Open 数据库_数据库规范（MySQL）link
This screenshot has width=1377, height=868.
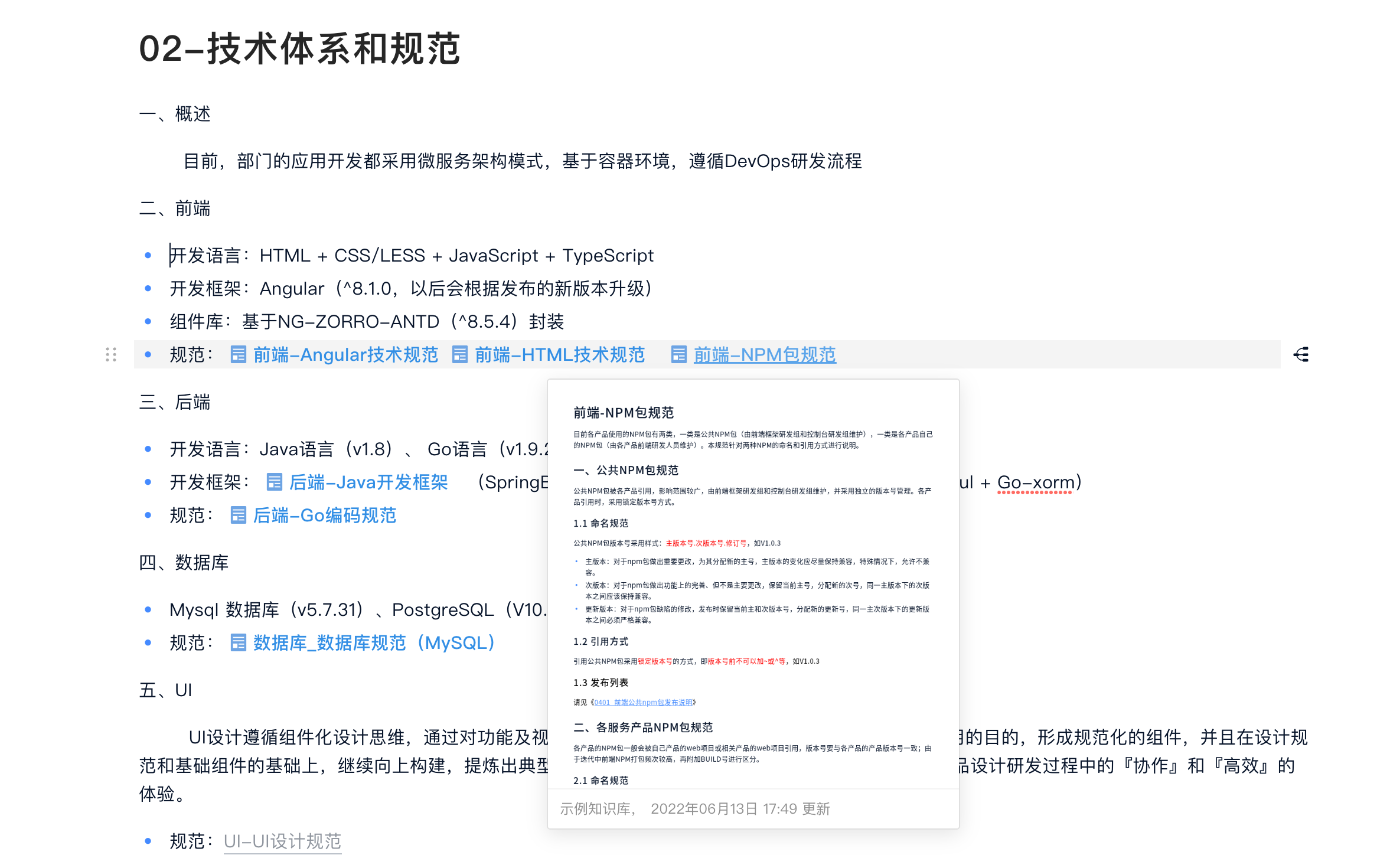(374, 642)
